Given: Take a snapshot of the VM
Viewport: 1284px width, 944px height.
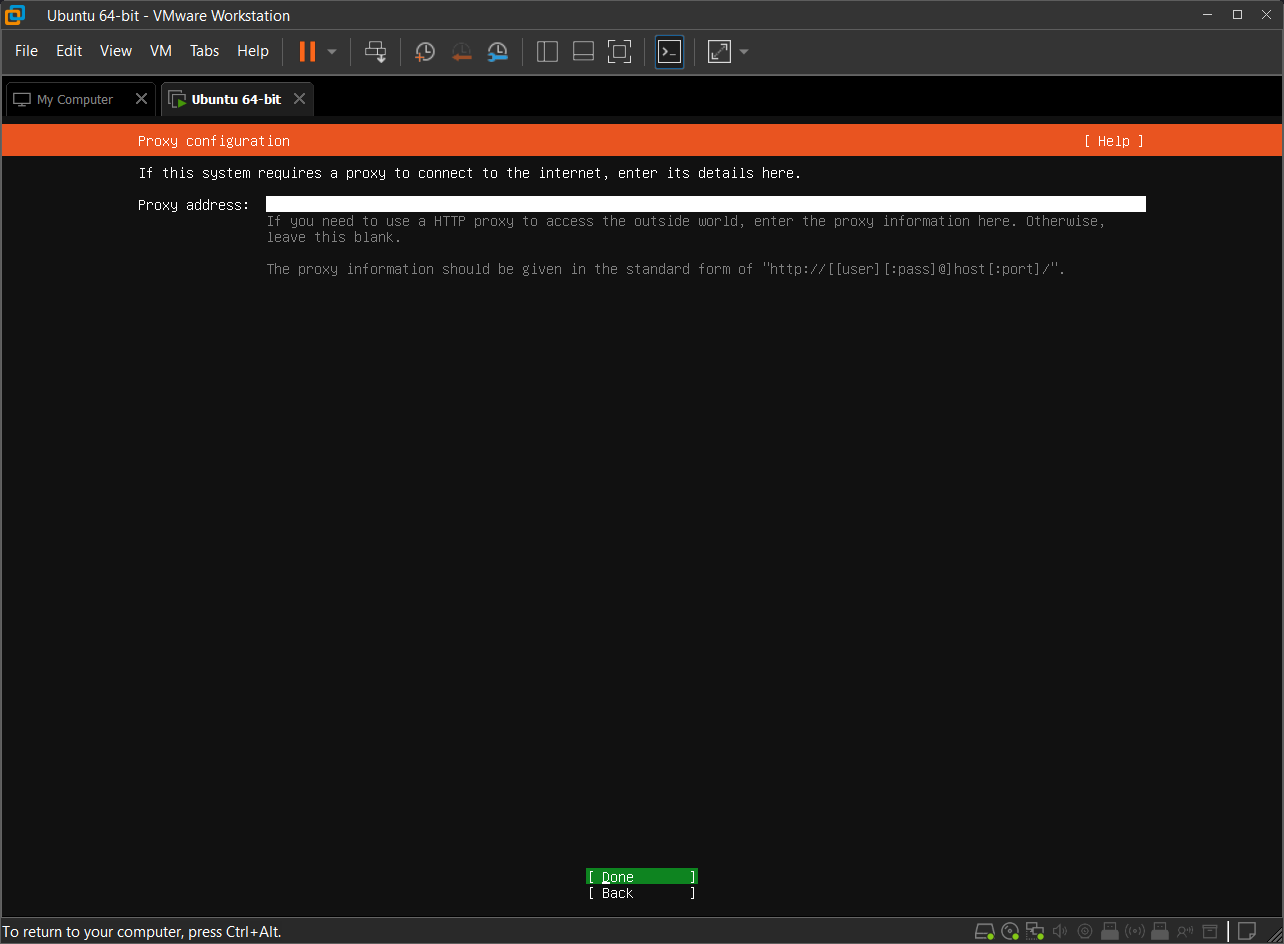Looking at the screenshot, I should click(x=425, y=51).
